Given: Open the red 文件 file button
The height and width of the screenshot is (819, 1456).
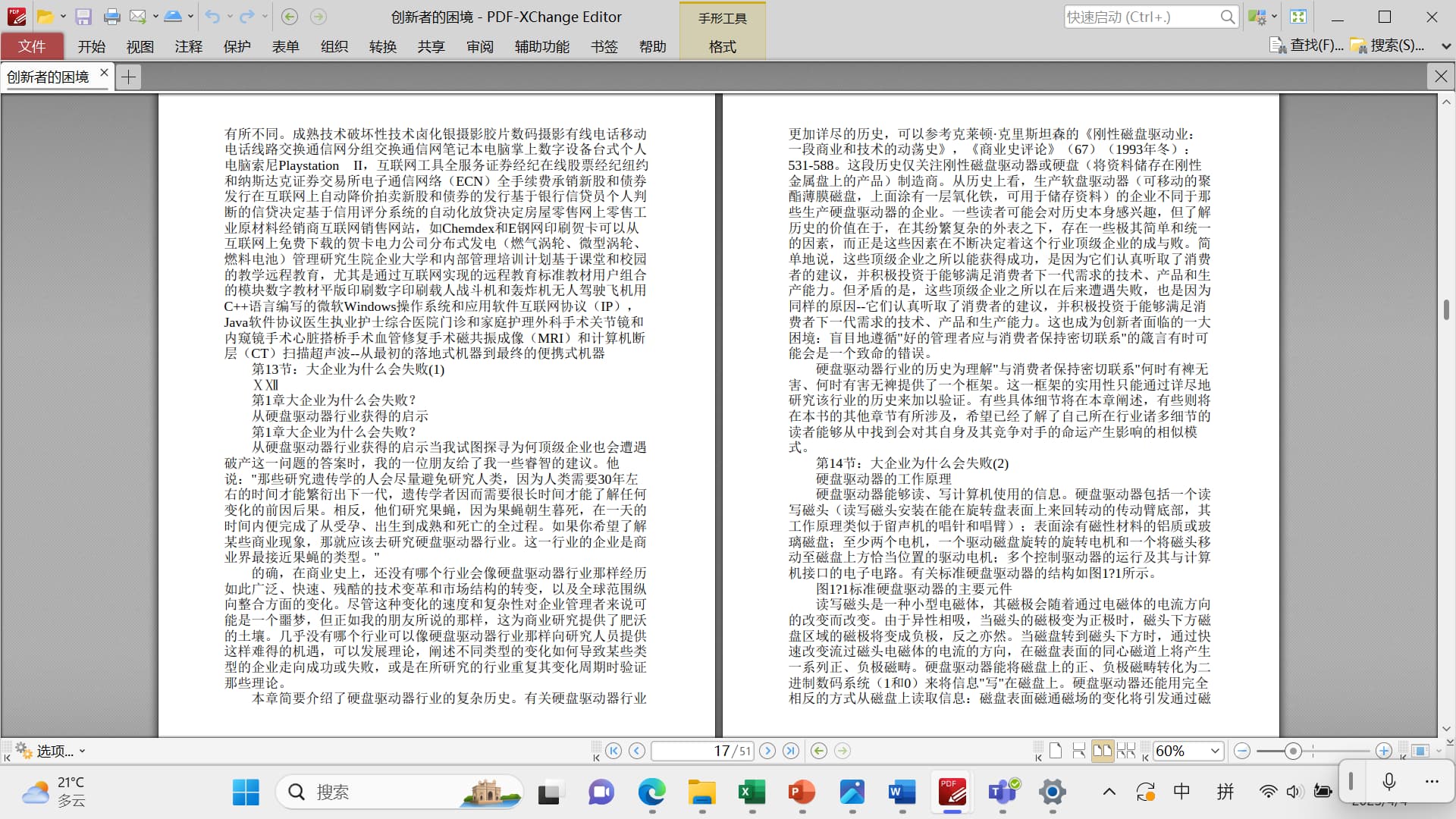Looking at the screenshot, I should click(32, 47).
